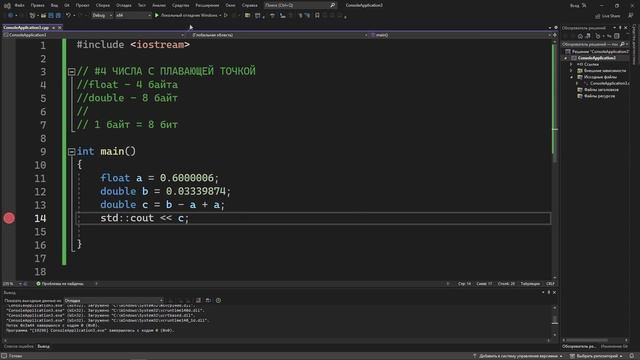Open the Средства menu
Viewport: 640px width, 360px height.
click(x=180, y=5)
